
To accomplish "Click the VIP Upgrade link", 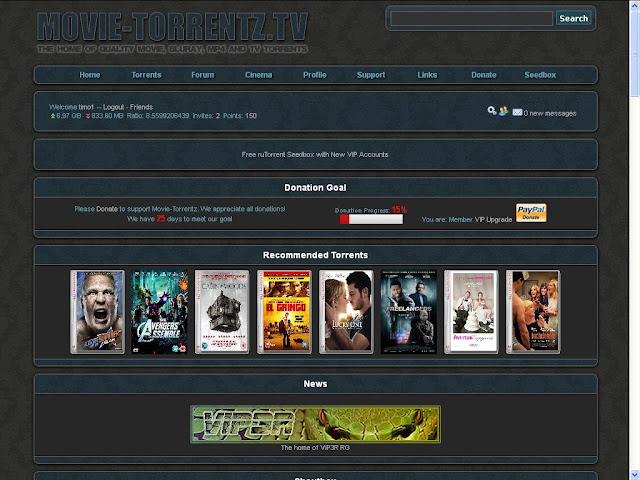I will (493, 219).
